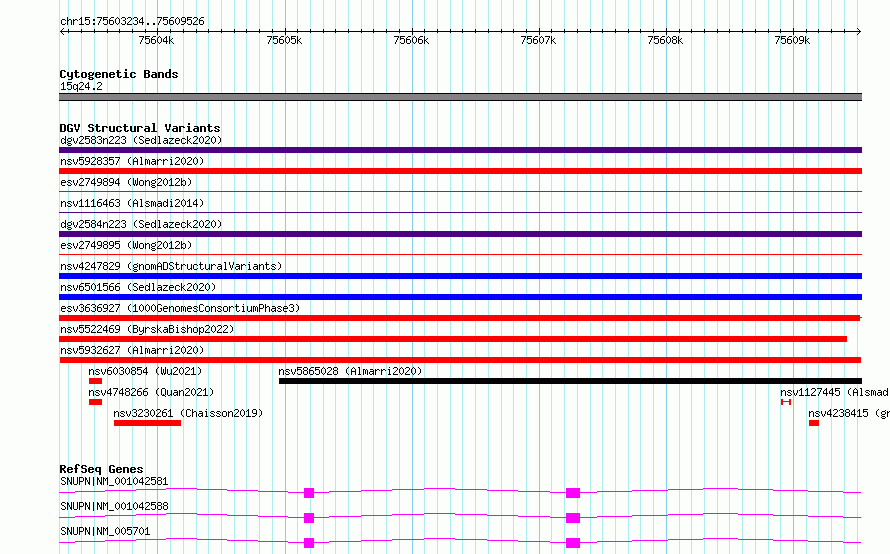Open the SNUPN|NM_001042581 transcript label
This screenshot has height=554, width=890.
click(x=114, y=481)
